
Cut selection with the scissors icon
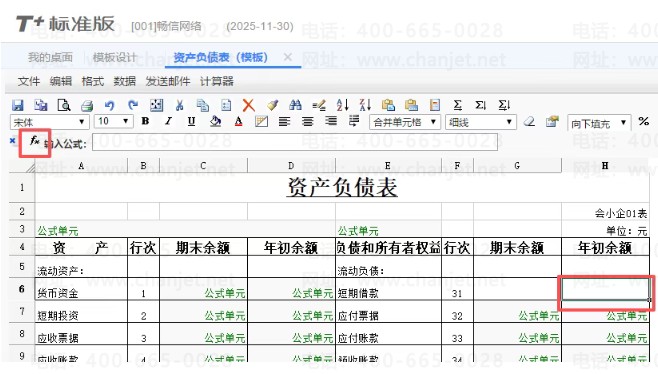(x=180, y=105)
